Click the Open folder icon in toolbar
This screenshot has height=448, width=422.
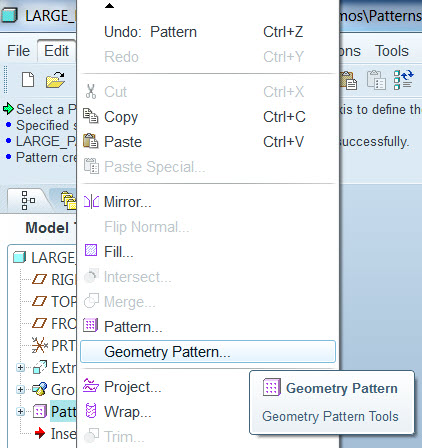pos(55,80)
